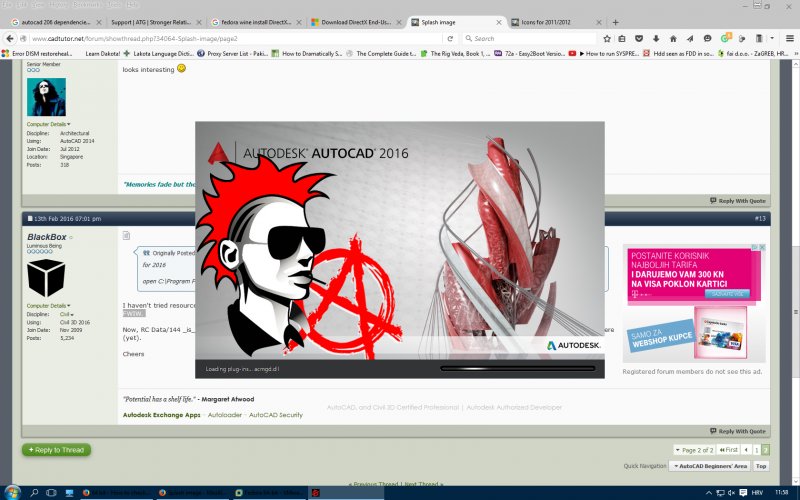Click the BlackBox black cube avatar
Image resolution: width=800 pixels, height=500 pixels.
[x=46, y=278]
